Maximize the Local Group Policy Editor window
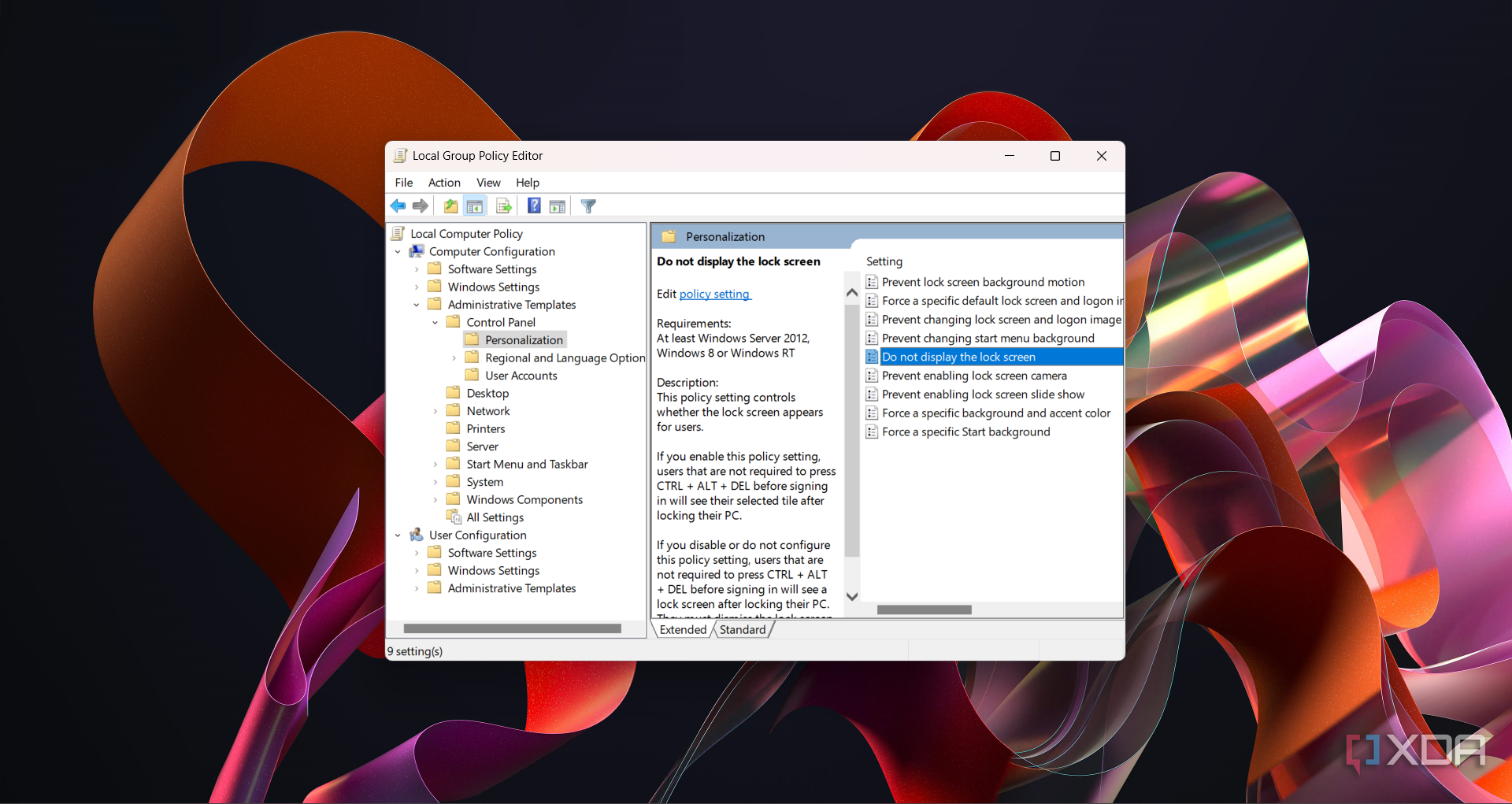Image resolution: width=1512 pixels, height=804 pixels. point(1055,156)
